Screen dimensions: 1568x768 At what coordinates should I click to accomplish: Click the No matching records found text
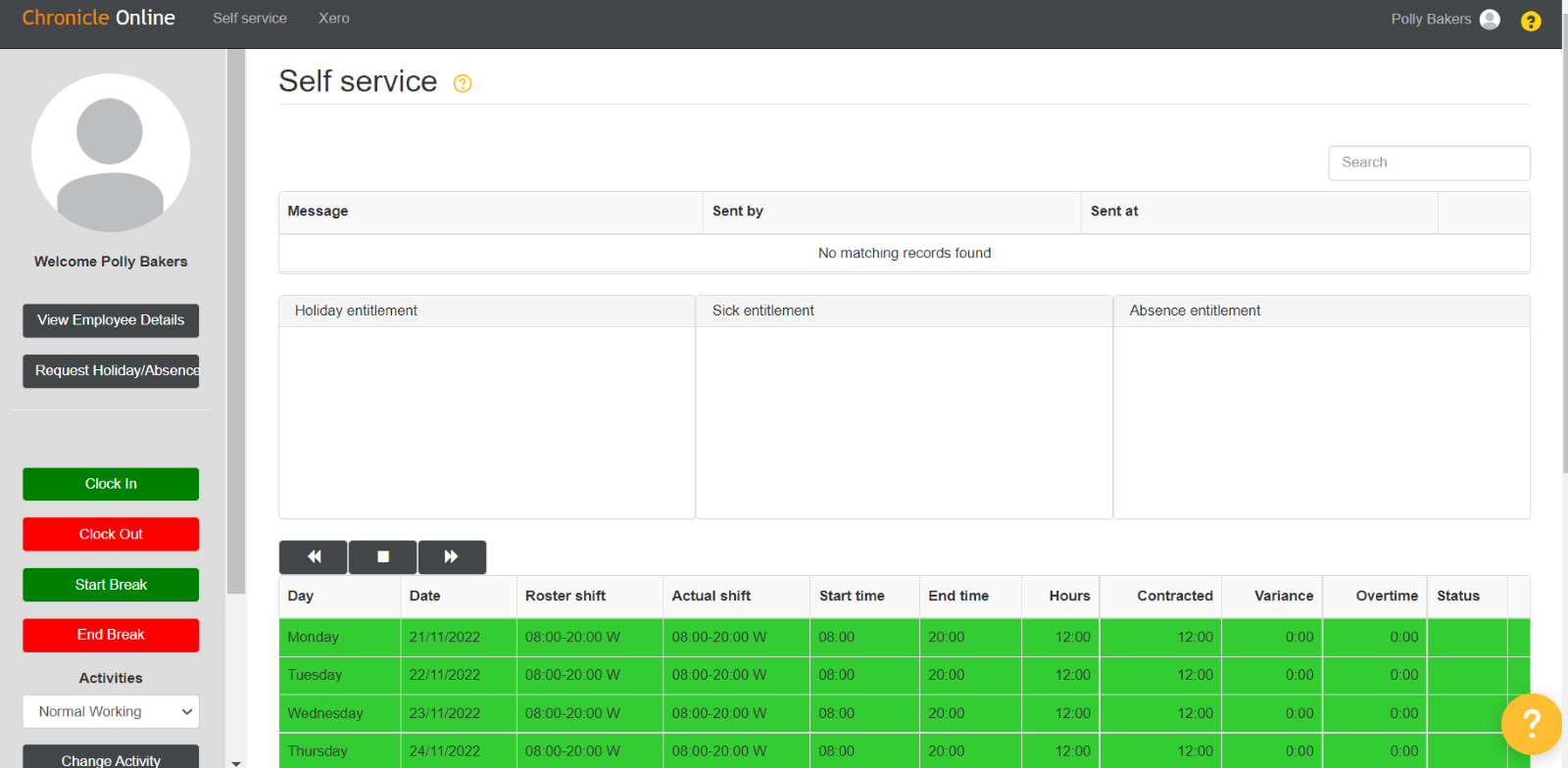(905, 253)
